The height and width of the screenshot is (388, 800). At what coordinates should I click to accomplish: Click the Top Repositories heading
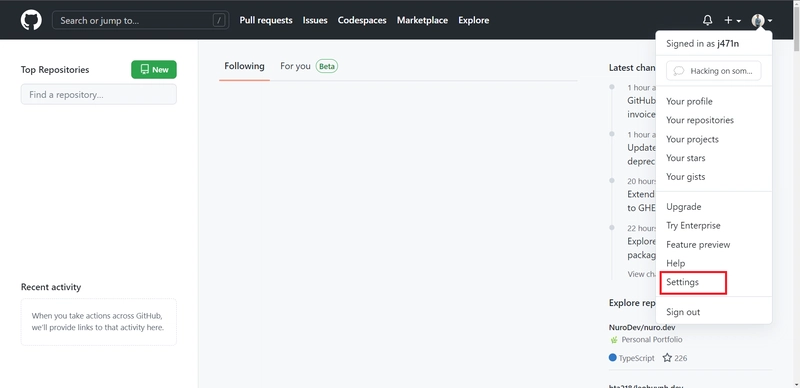pos(55,69)
